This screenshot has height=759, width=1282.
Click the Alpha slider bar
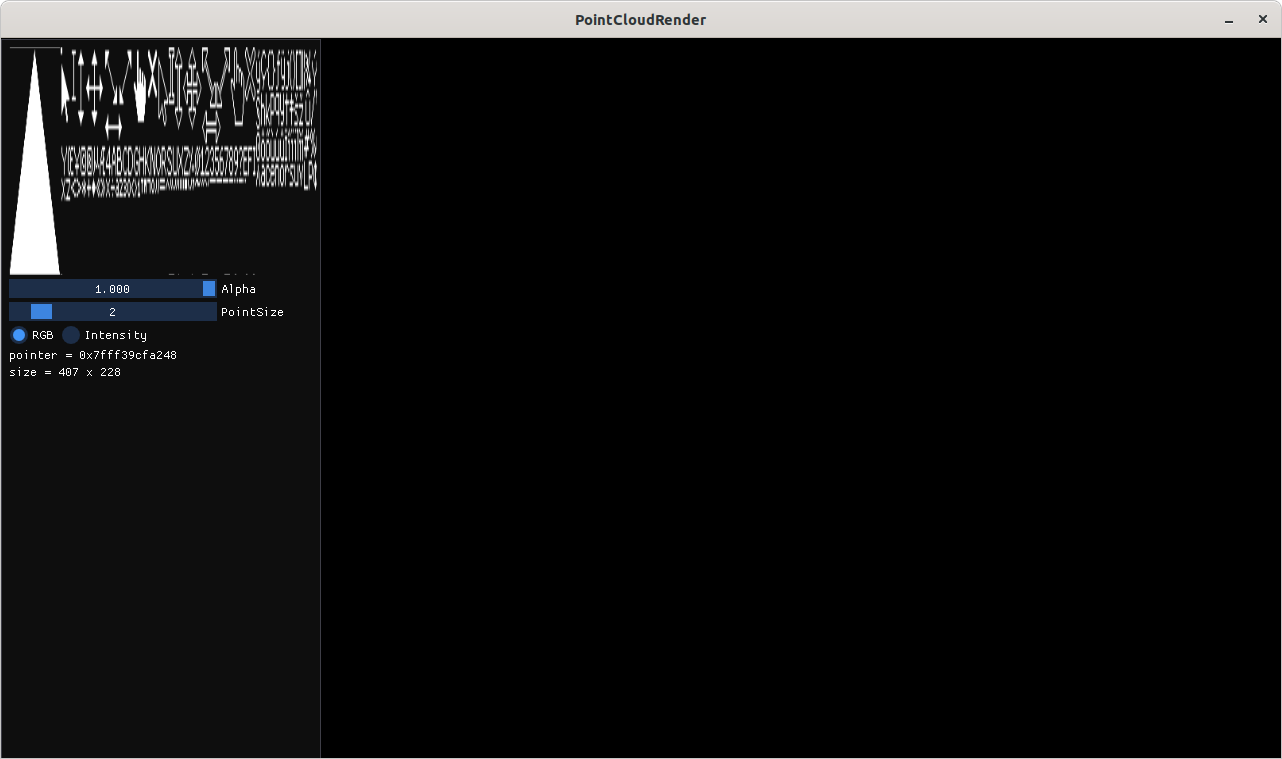pos(113,289)
